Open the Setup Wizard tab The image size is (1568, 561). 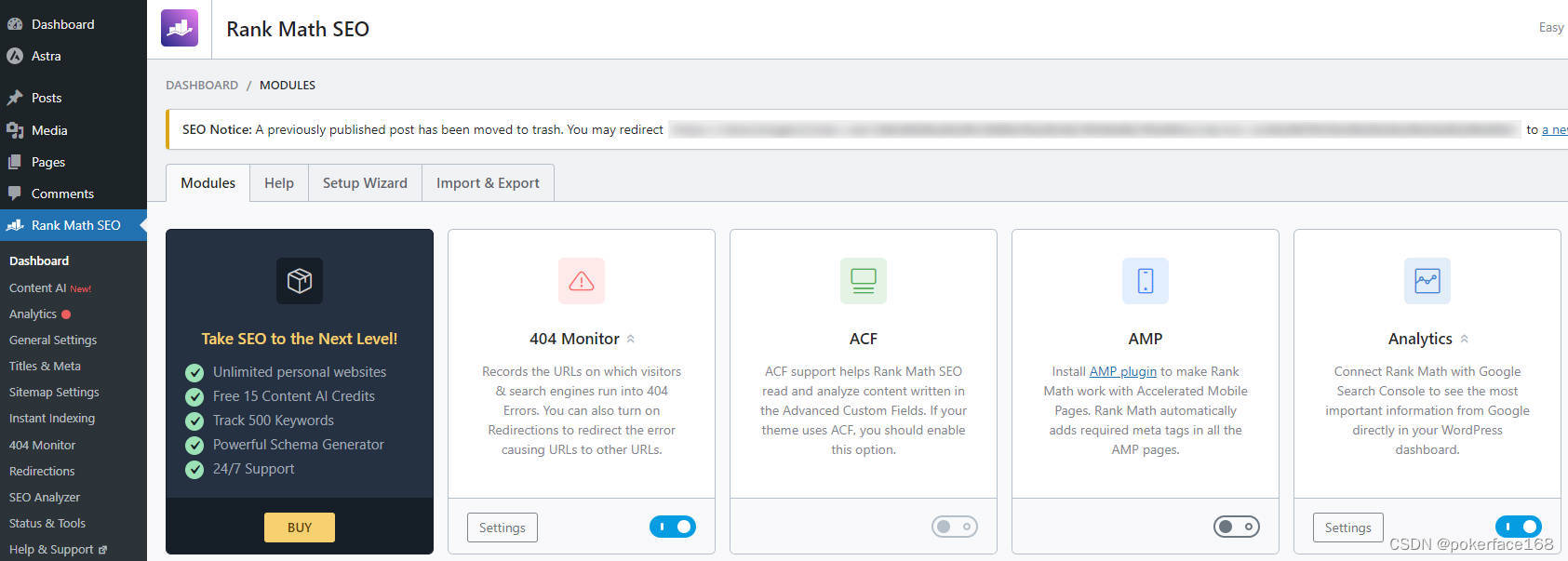pos(365,183)
